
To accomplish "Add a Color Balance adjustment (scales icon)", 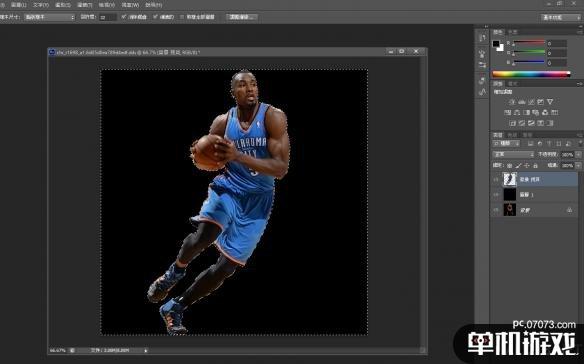I will pyautogui.click(x=517, y=113).
